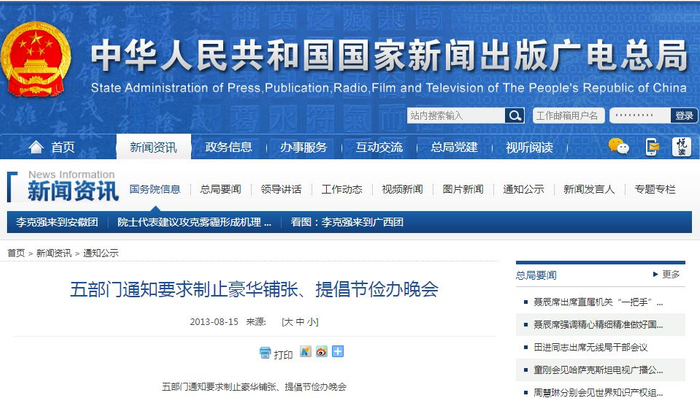Image resolution: width=700 pixels, height=401 pixels.
Task: Click the printer icon next to 打印
Action: tap(265, 353)
